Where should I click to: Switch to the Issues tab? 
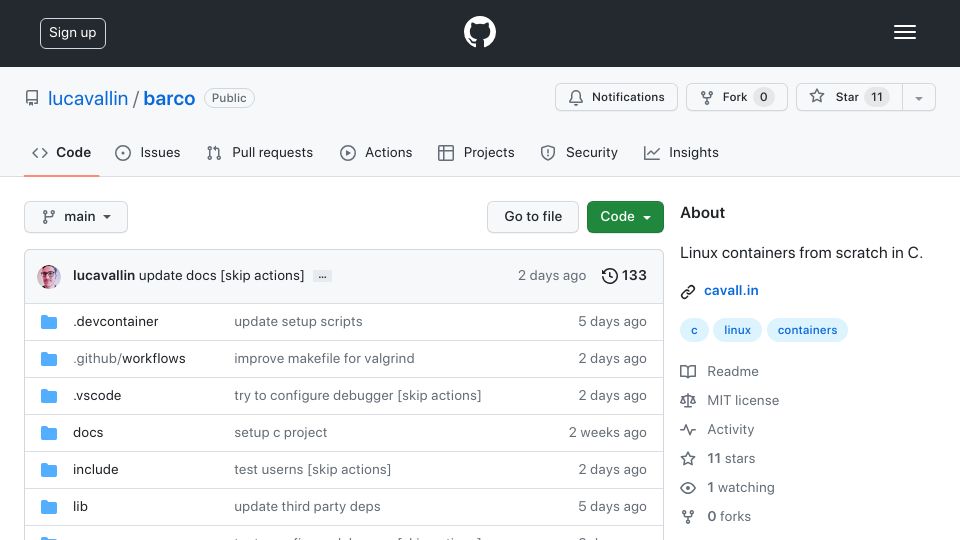point(148,152)
